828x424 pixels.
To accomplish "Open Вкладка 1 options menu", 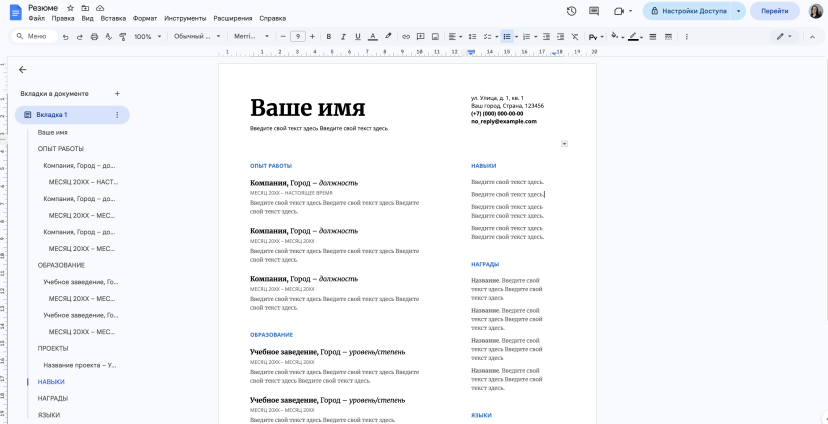I will click(117, 115).
